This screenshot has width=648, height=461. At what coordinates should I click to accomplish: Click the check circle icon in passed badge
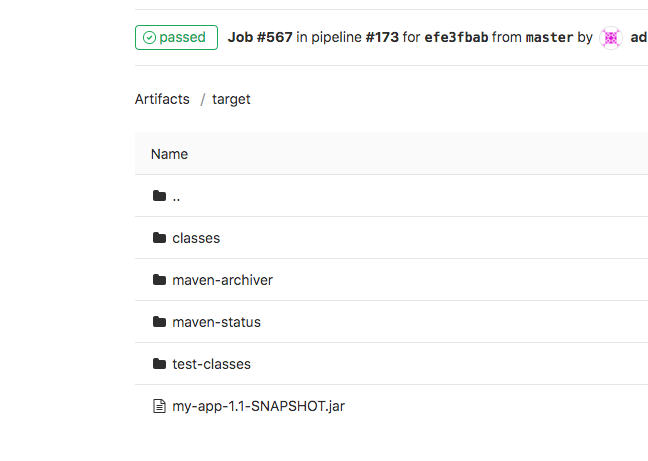pos(149,38)
